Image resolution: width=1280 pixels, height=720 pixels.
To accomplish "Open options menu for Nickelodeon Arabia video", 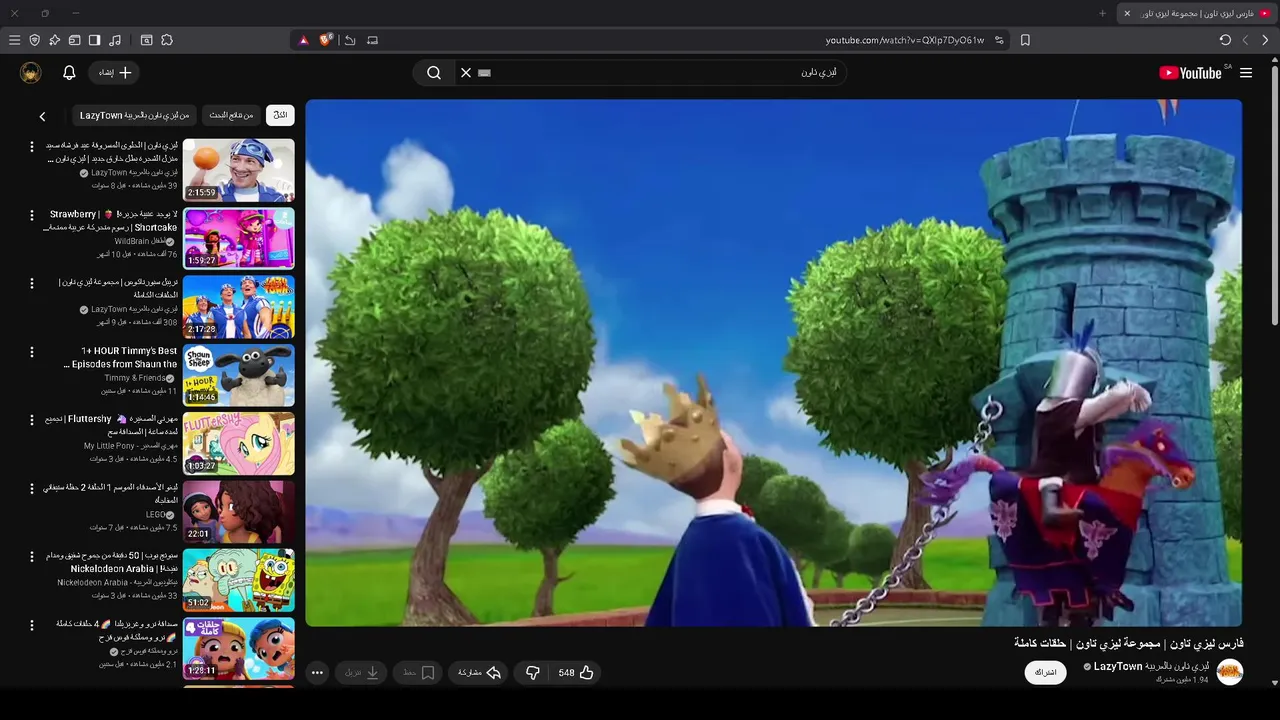I will [31, 556].
